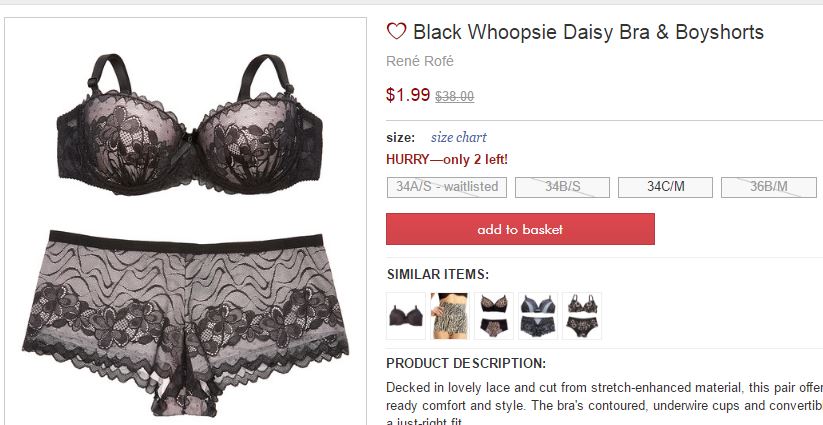The height and width of the screenshot is (425, 823).
Task: Click the crossed-out $38.00 original price
Action: (455, 97)
